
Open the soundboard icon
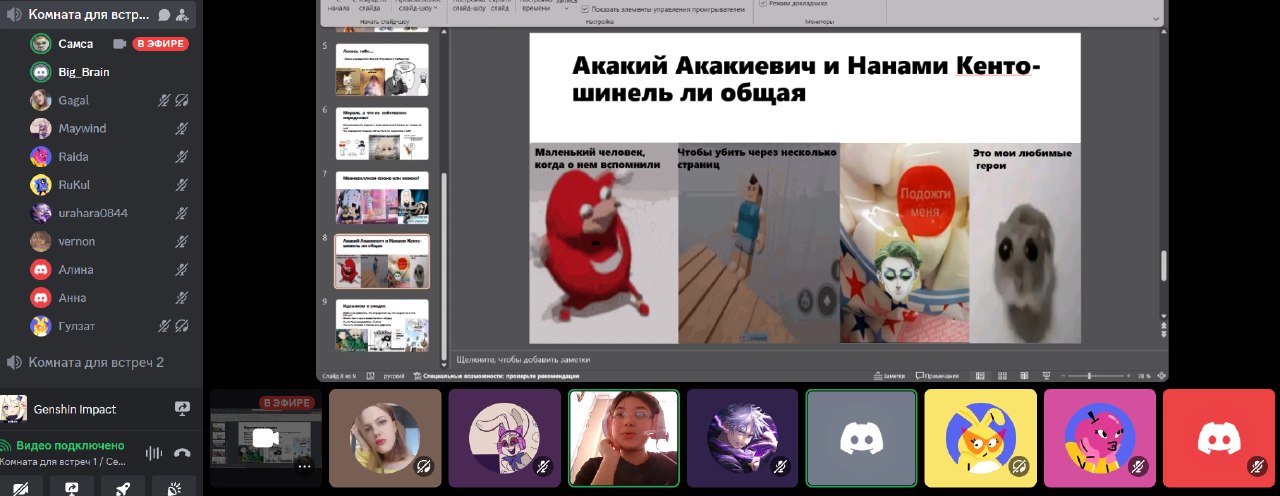[174, 487]
